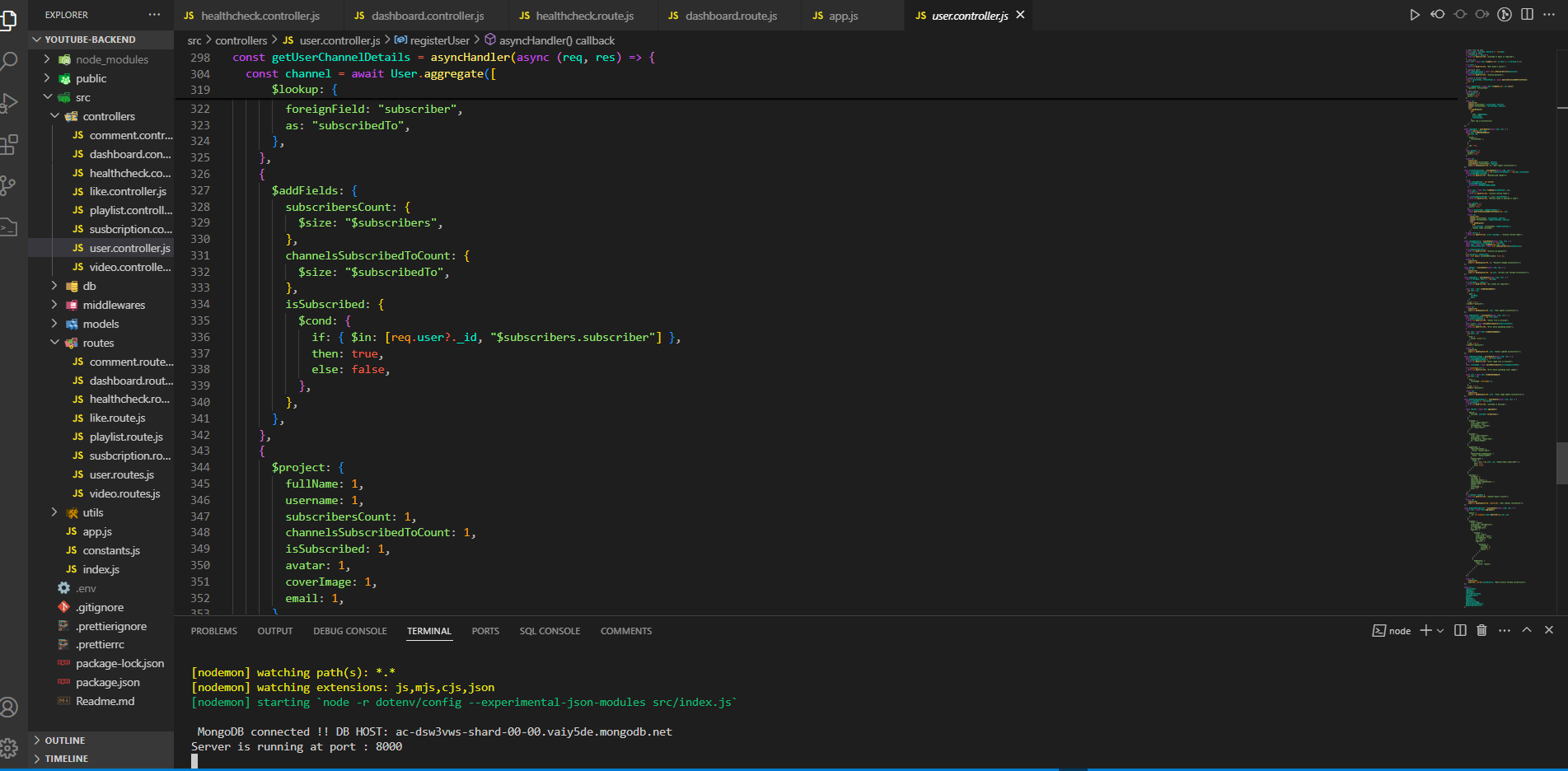Screen dimensions: 1568x771
Task: Open the Search view in activity bar
Action: (x=7, y=61)
